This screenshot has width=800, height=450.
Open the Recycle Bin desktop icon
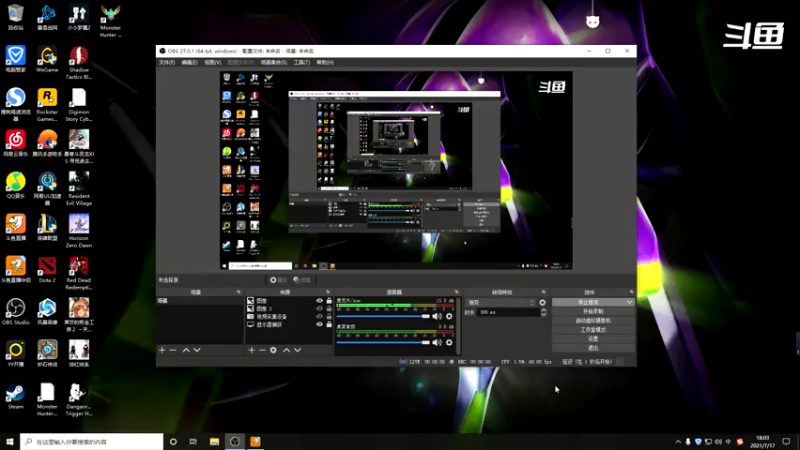pos(15,17)
